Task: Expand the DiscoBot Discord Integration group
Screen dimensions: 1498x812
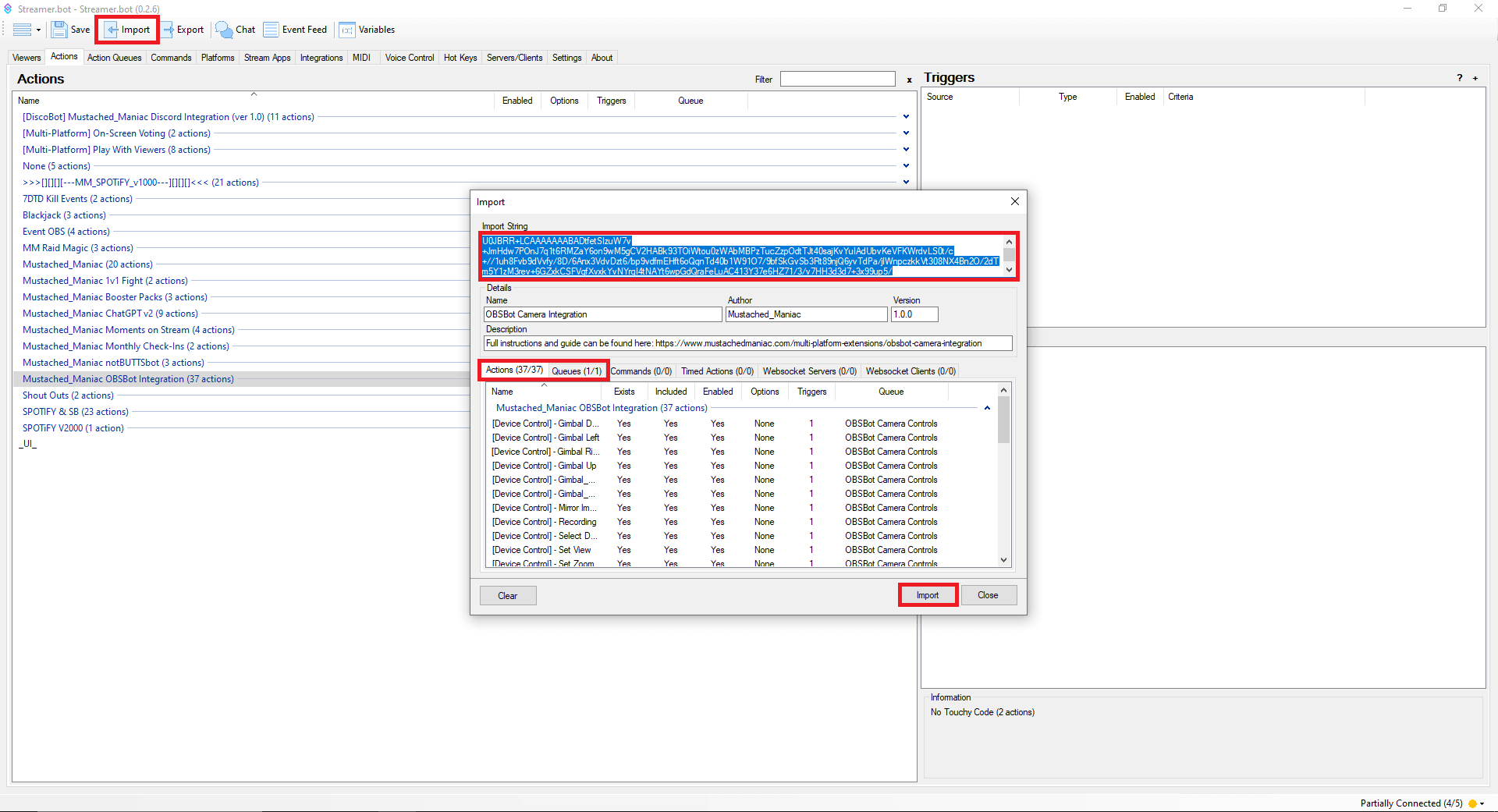Action: (x=906, y=117)
